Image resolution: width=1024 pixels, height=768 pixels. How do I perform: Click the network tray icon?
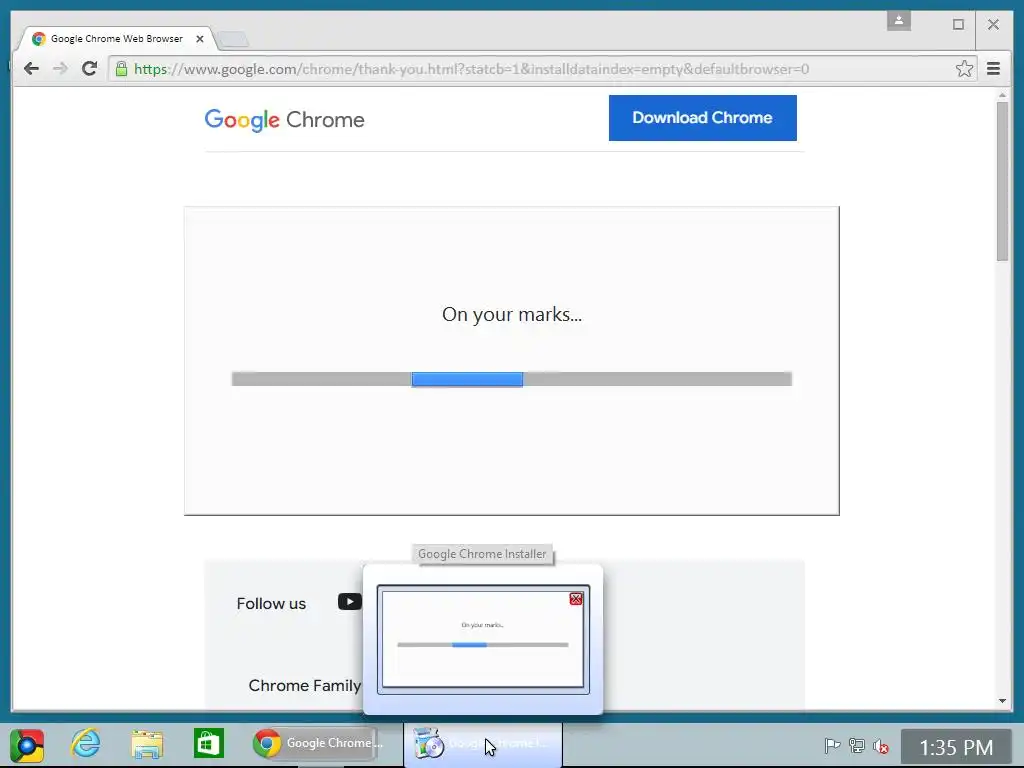point(856,745)
